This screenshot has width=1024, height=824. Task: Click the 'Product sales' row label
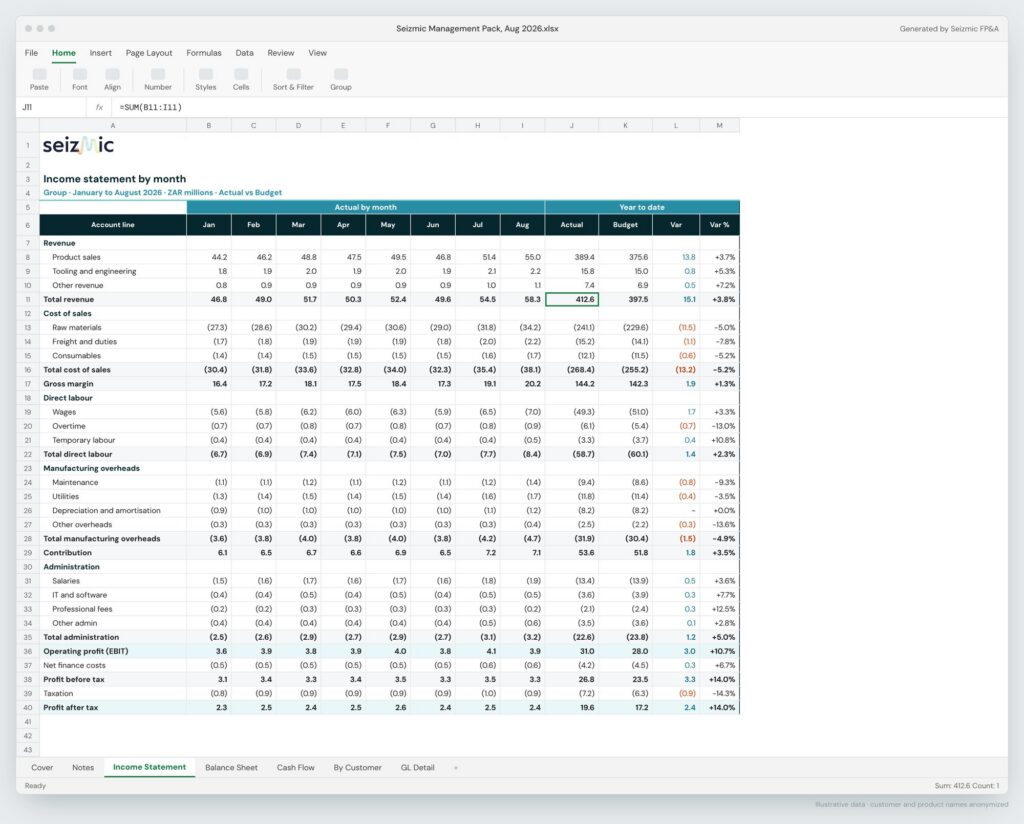(76, 257)
